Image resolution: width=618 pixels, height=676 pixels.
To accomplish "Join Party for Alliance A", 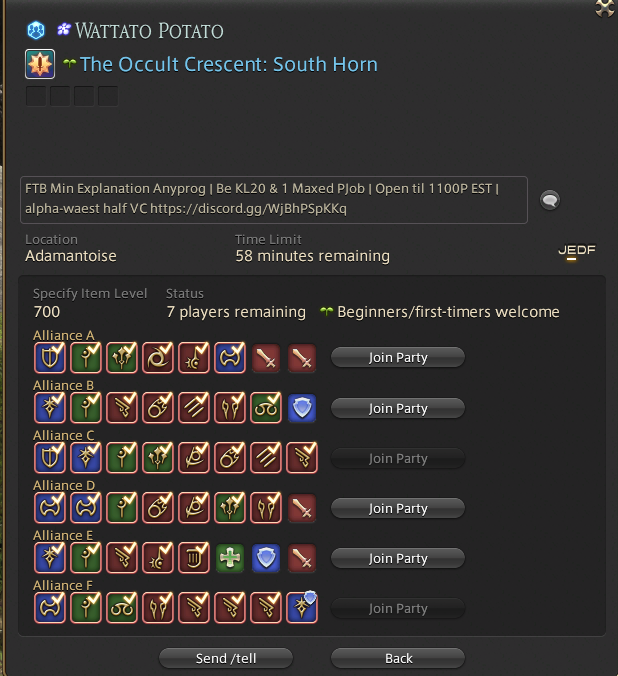I will tap(398, 357).
